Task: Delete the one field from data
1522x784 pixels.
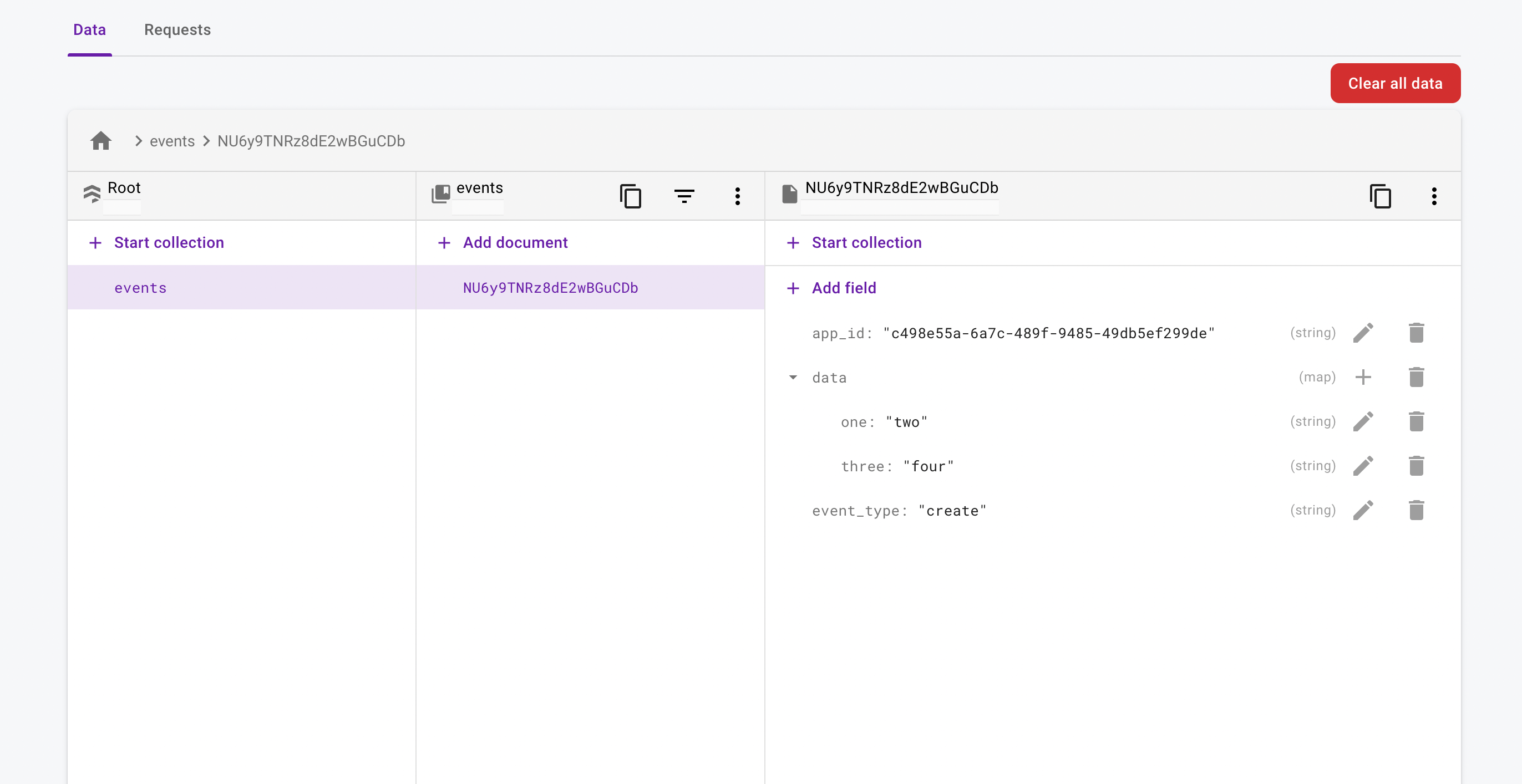Action: pos(1417,421)
